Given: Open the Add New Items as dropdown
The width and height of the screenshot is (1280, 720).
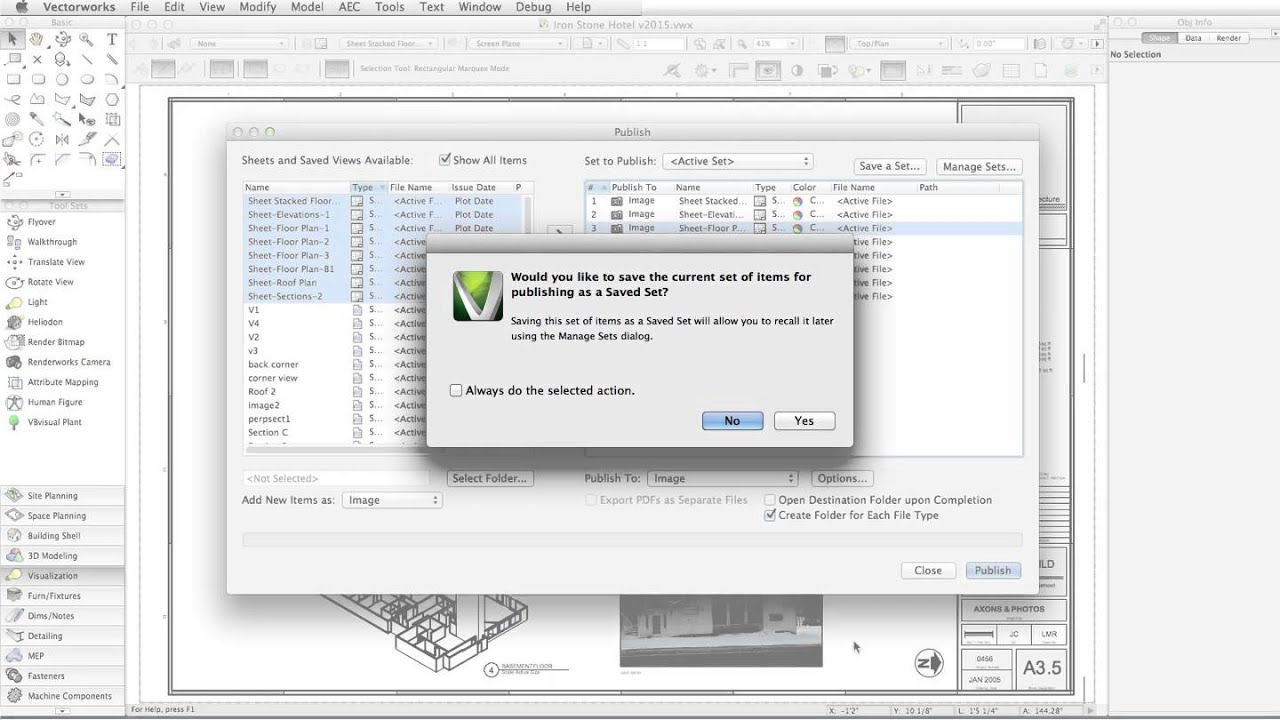Looking at the screenshot, I should [391, 500].
